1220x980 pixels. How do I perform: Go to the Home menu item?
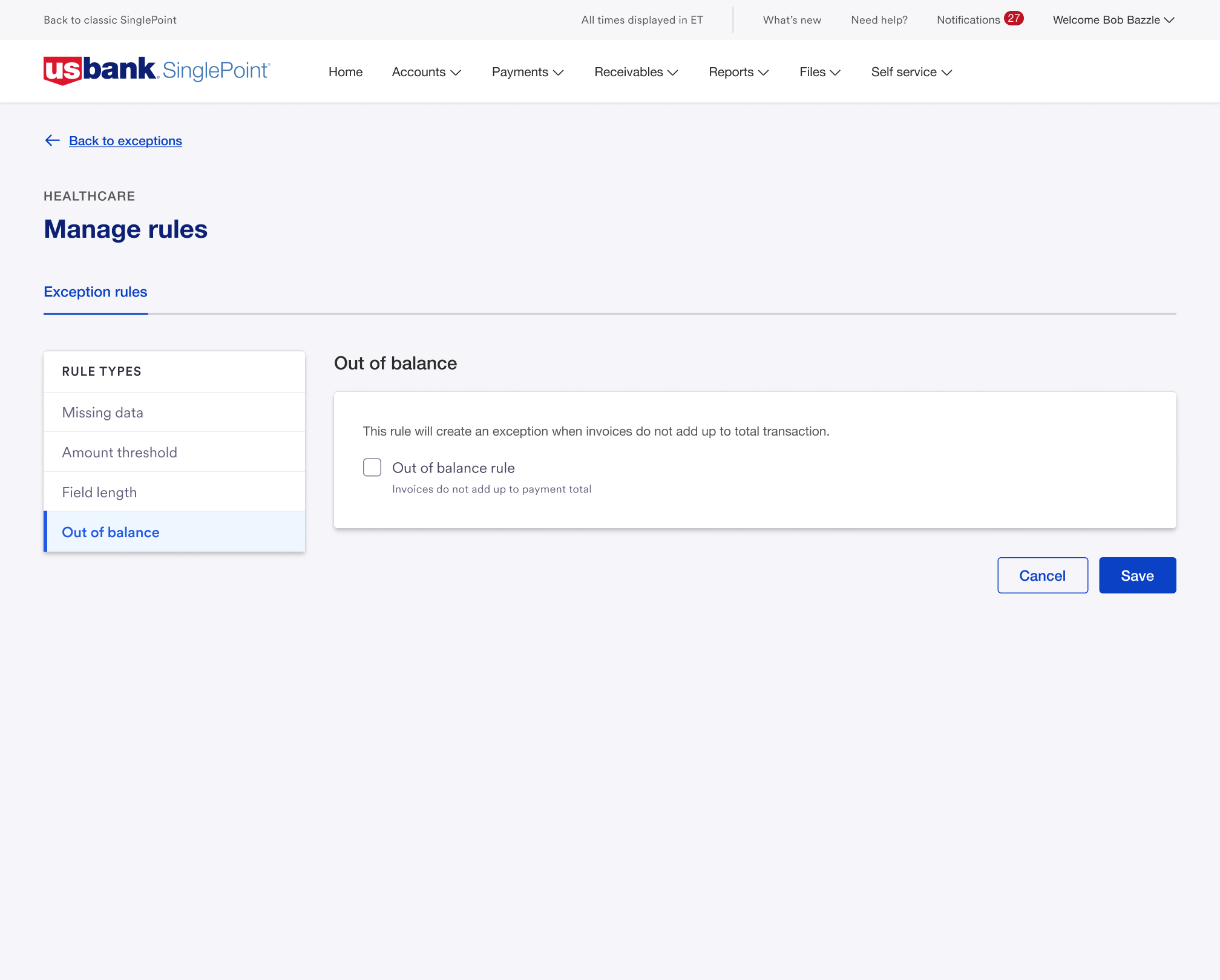click(346, 72)
